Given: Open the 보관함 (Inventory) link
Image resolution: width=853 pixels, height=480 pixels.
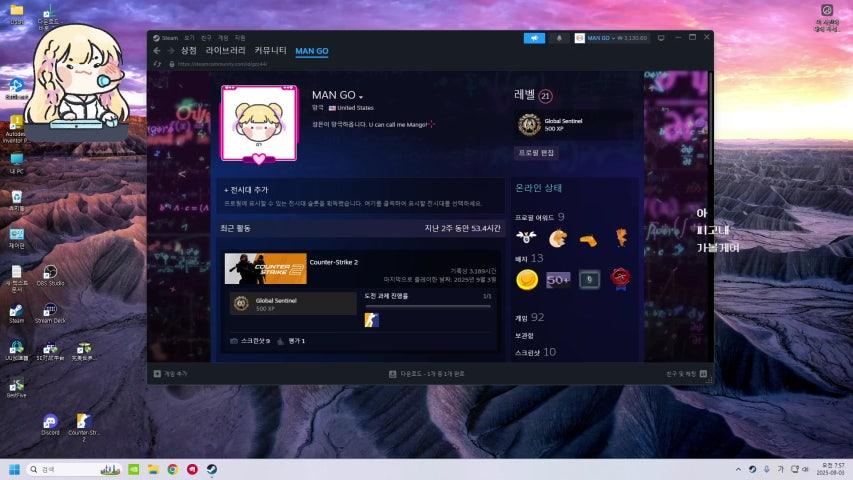Looking at the screenshot, I should [524, 336].
